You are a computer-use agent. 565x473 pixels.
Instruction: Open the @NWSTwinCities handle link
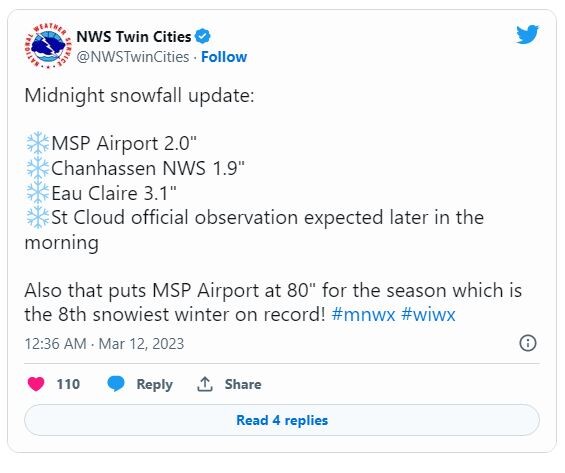coord(133,57)
